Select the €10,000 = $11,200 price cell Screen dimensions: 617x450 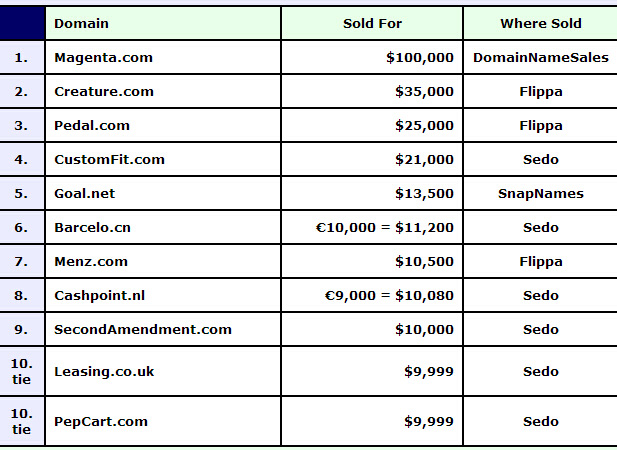(372, 227)
